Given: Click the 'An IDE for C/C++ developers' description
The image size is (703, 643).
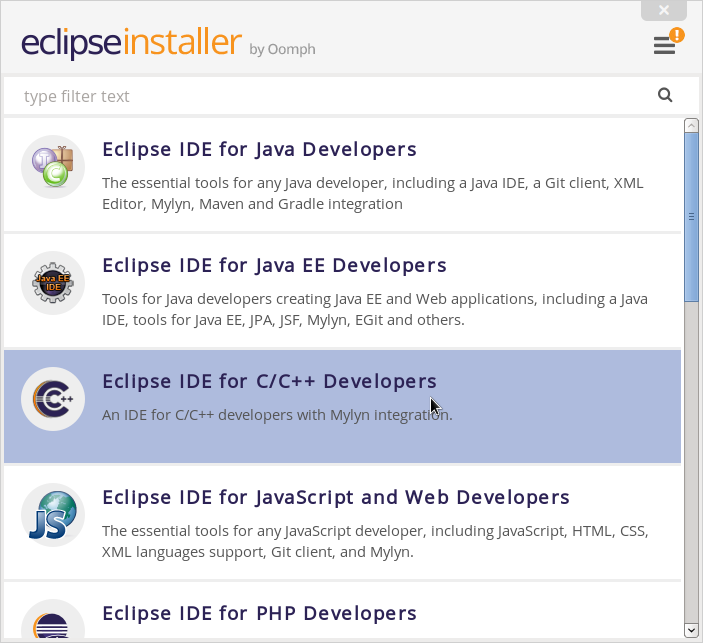Looking at the screenshot, I should 277,415.
